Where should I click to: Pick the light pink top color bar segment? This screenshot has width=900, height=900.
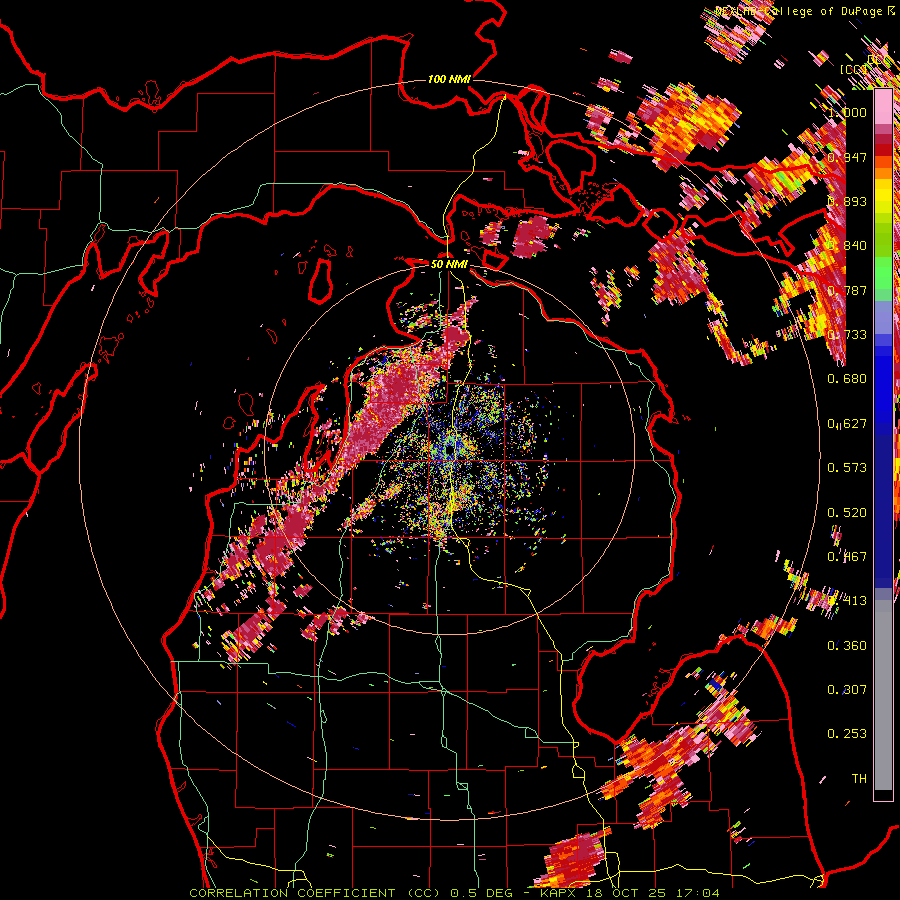[x=883, y=107]
